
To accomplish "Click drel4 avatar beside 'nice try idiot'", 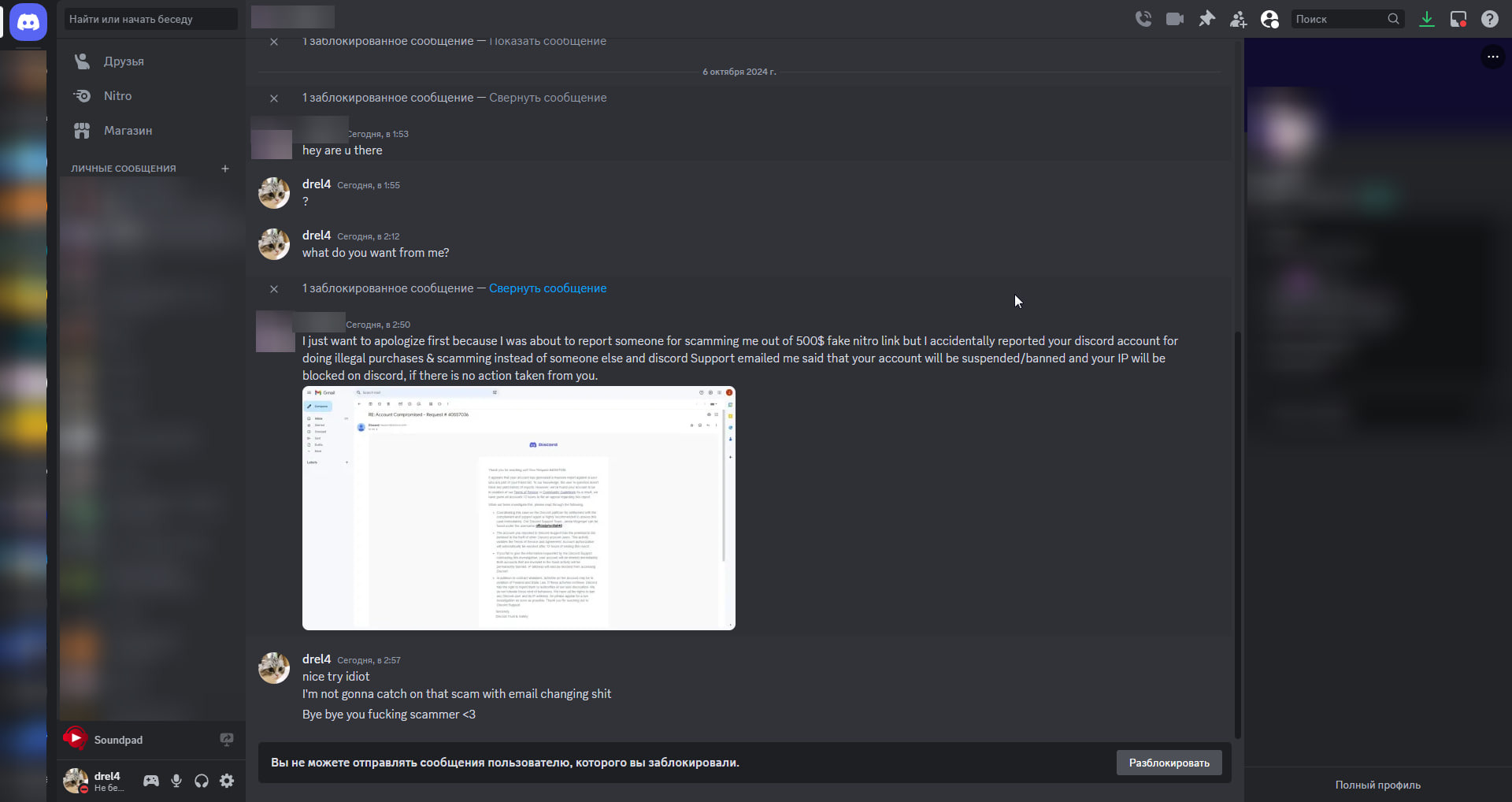I will click(x=274, y=668).
